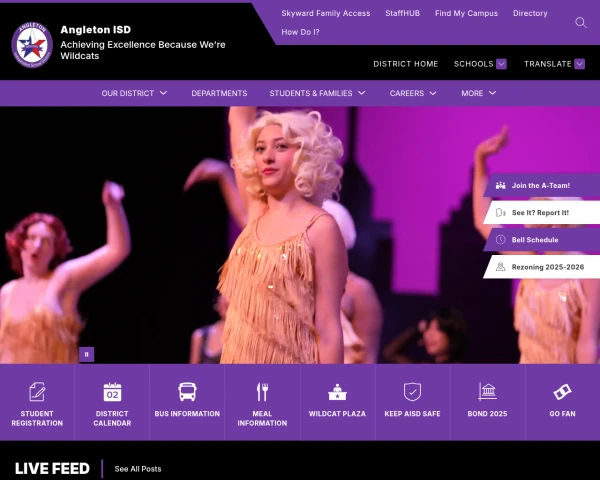
Task: Expand the Schools dropdown arrow
Action: (x=501, y=64)
